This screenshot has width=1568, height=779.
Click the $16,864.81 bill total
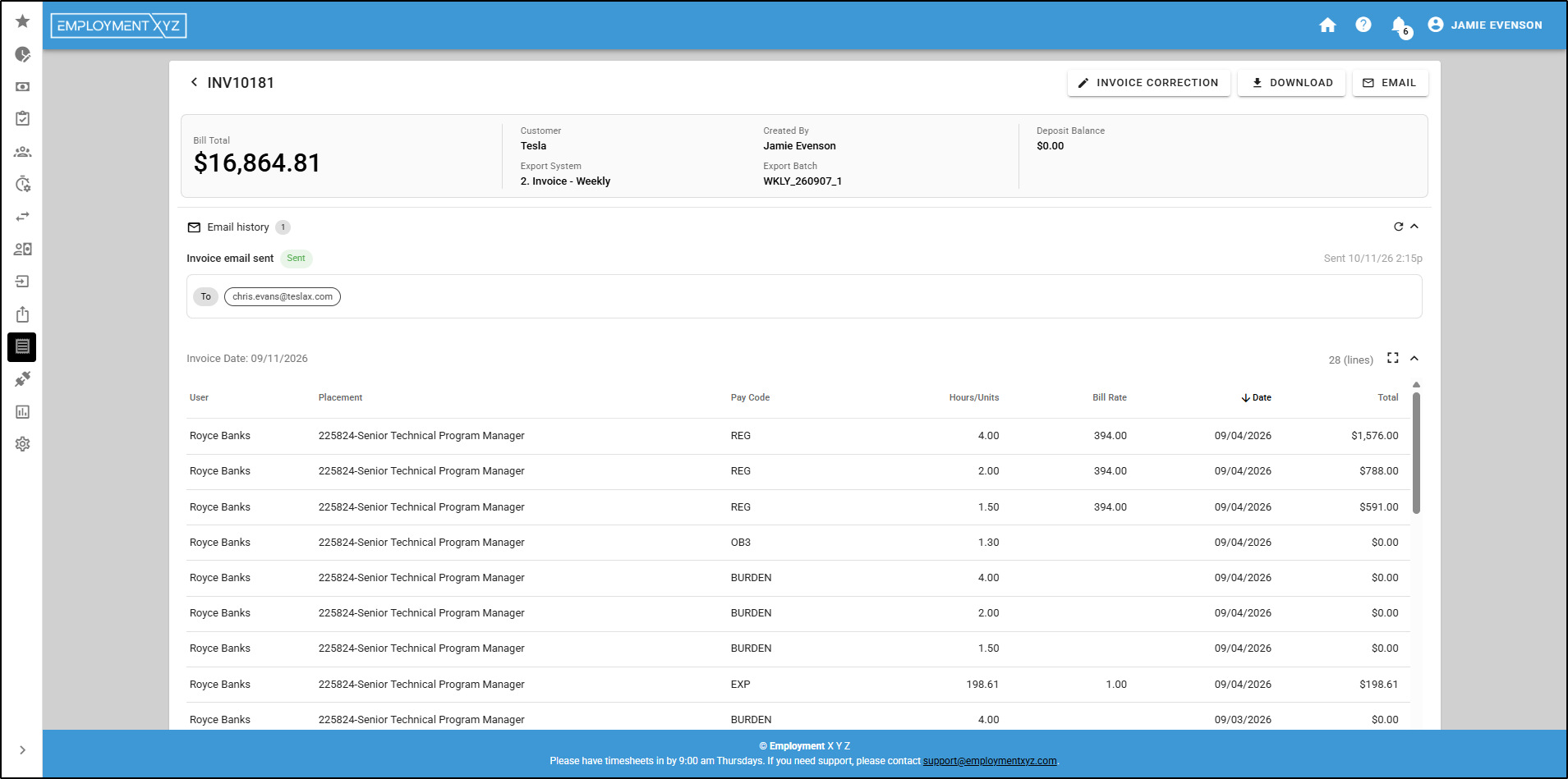[257, 163]
